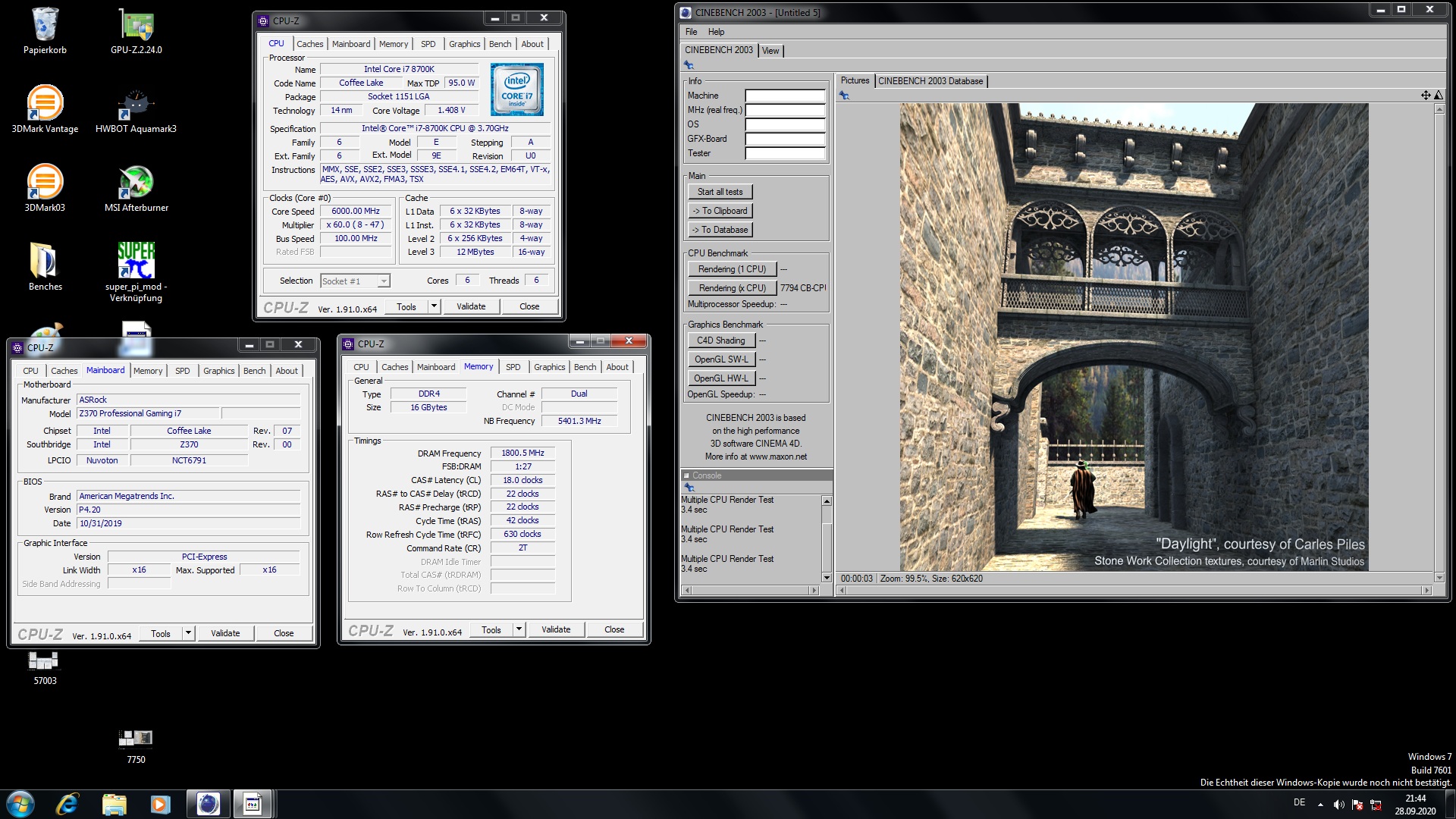
Task: Click the picture panel horizontal scrollbar left arrow
Action: [842, 591]
